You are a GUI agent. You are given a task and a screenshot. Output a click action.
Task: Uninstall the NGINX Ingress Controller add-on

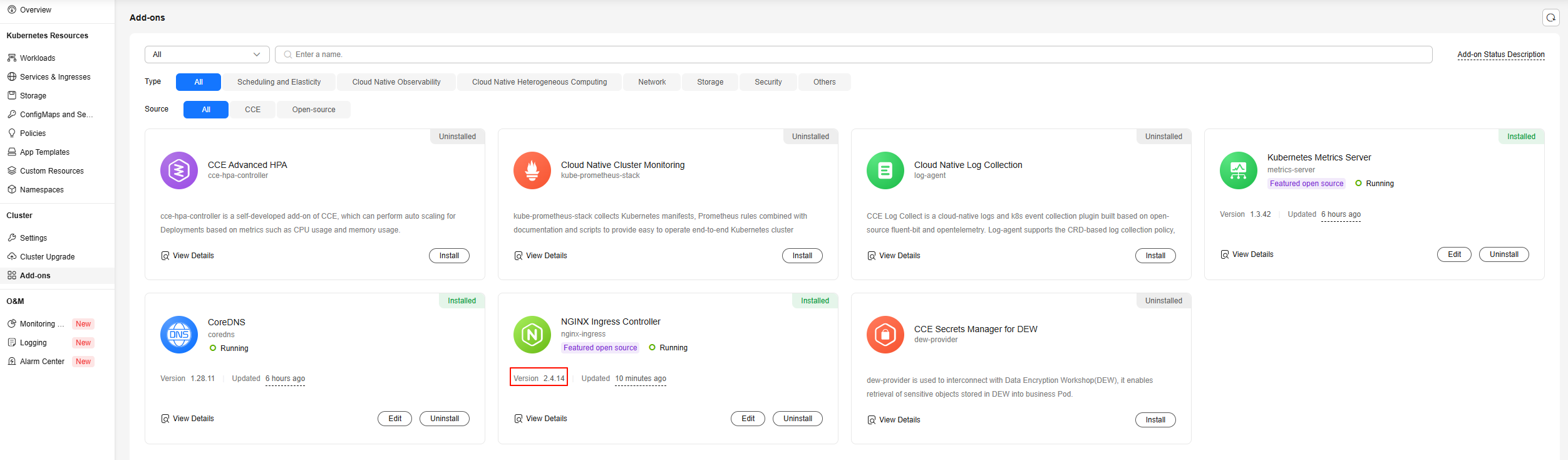tap(798, 419)
